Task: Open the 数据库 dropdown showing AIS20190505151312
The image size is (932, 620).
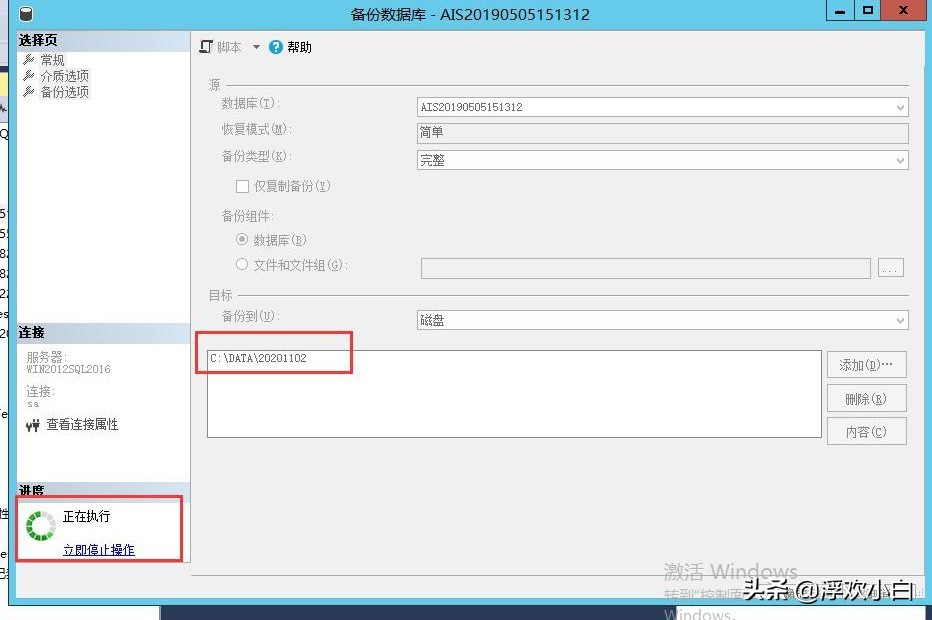Action: coord(899,107)
